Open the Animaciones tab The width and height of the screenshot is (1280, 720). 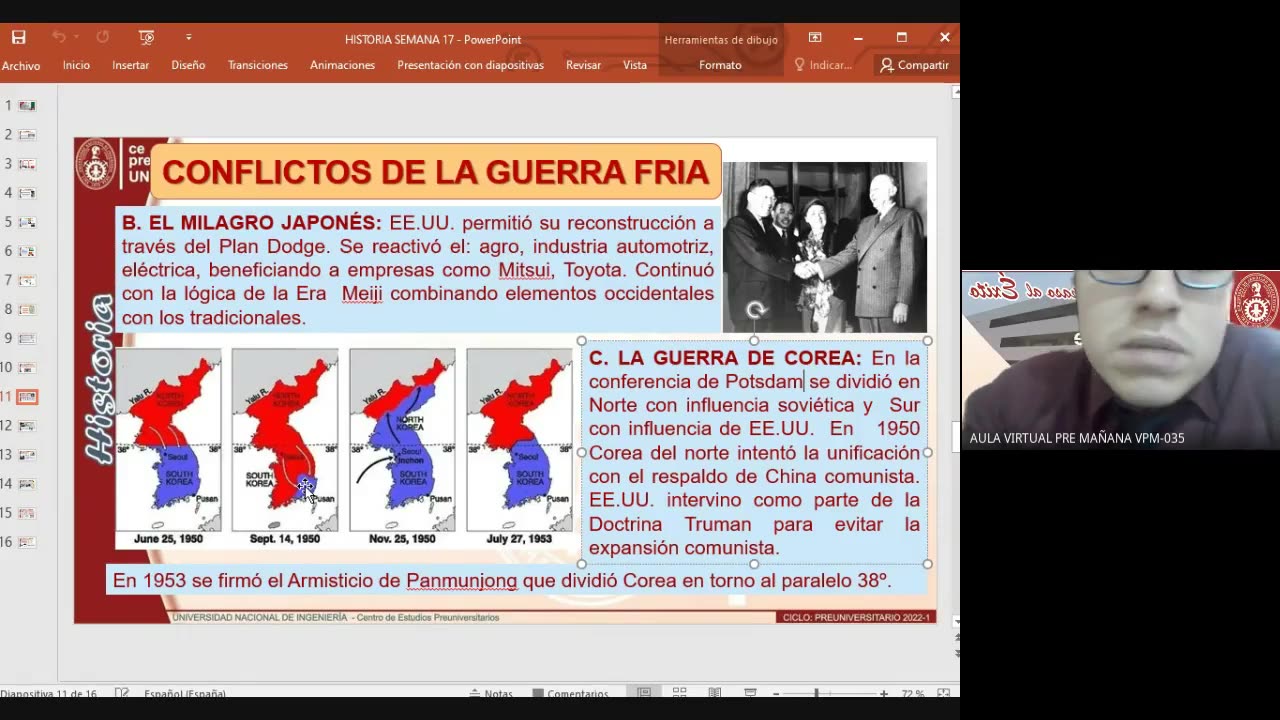pos(342,65)
